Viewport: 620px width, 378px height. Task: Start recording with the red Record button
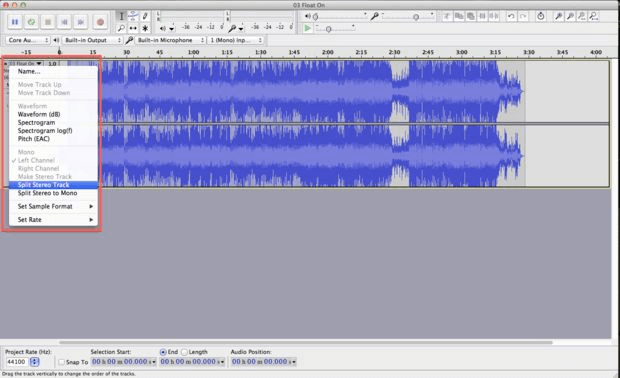(100, 22)
